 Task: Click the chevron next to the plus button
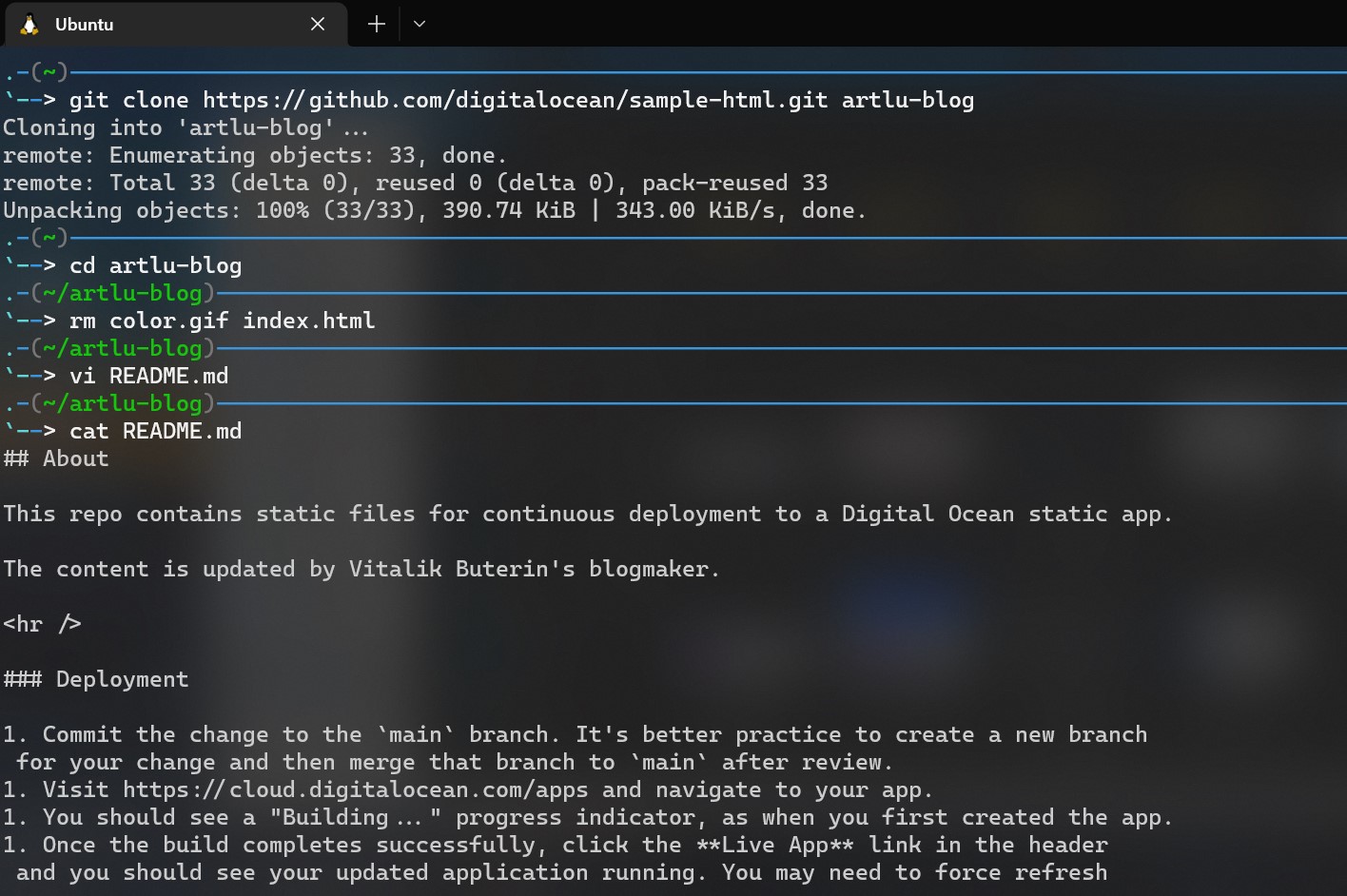click(x=419, y=24)
